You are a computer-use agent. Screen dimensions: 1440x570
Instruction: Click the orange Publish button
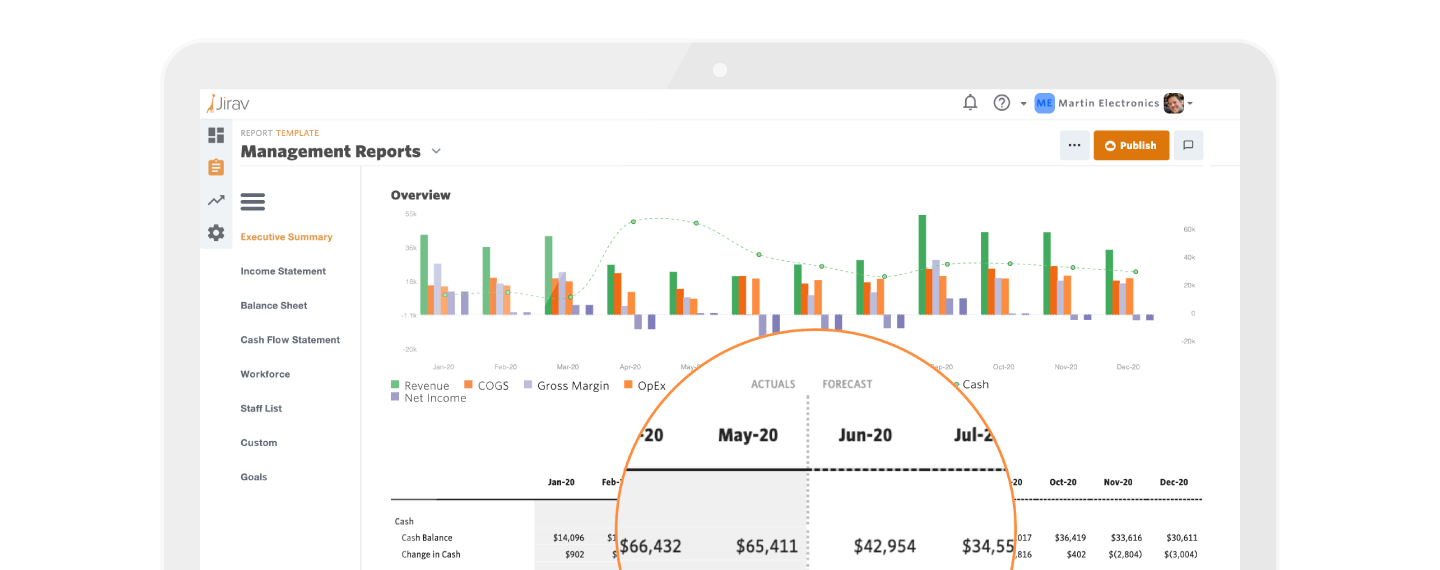coord(1131,145)
